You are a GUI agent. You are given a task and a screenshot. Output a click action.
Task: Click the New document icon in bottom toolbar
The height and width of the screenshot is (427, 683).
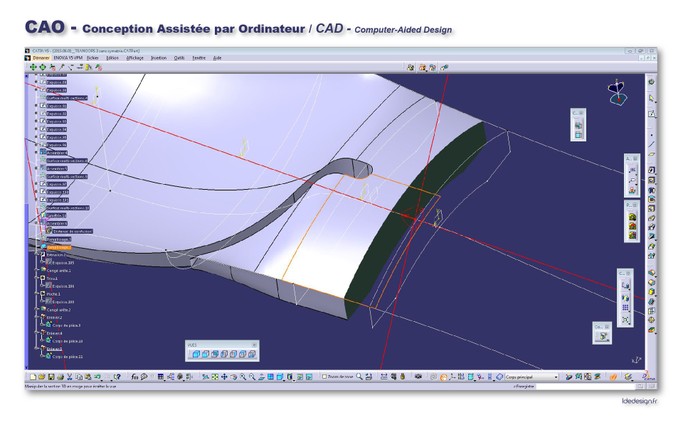pos(31,377)
